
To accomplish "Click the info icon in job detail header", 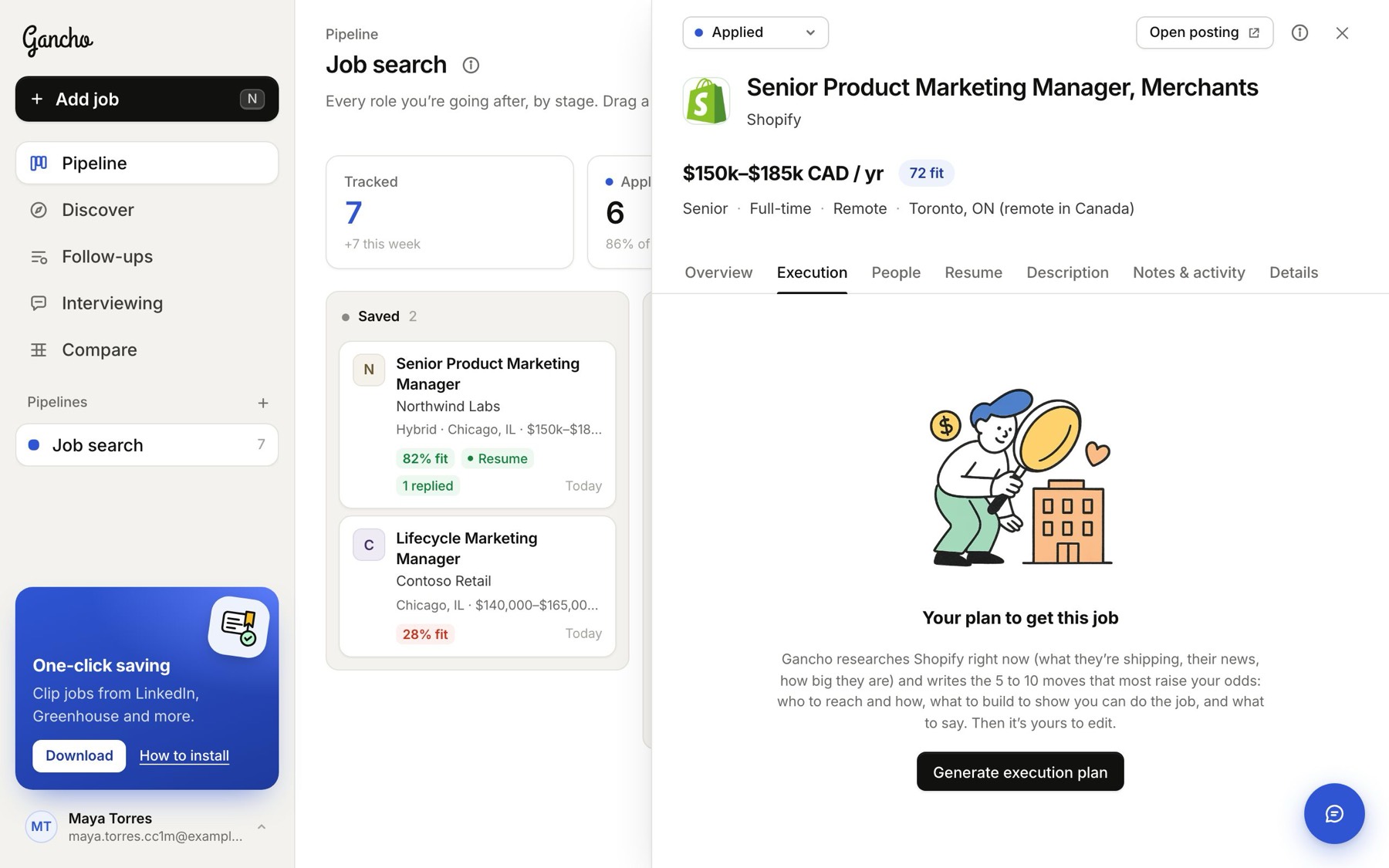I will tap(1299, 32).
